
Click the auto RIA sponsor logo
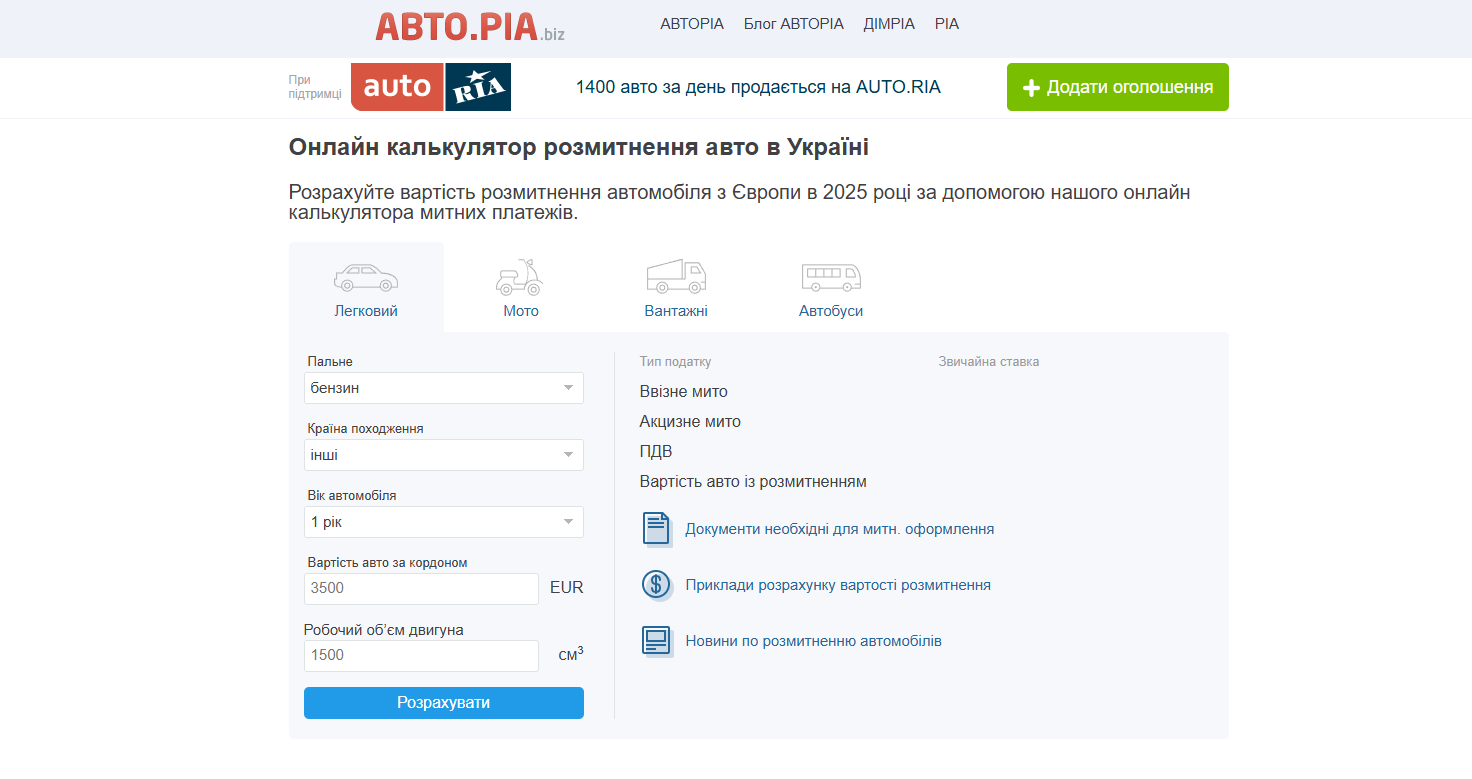point(431,87)
